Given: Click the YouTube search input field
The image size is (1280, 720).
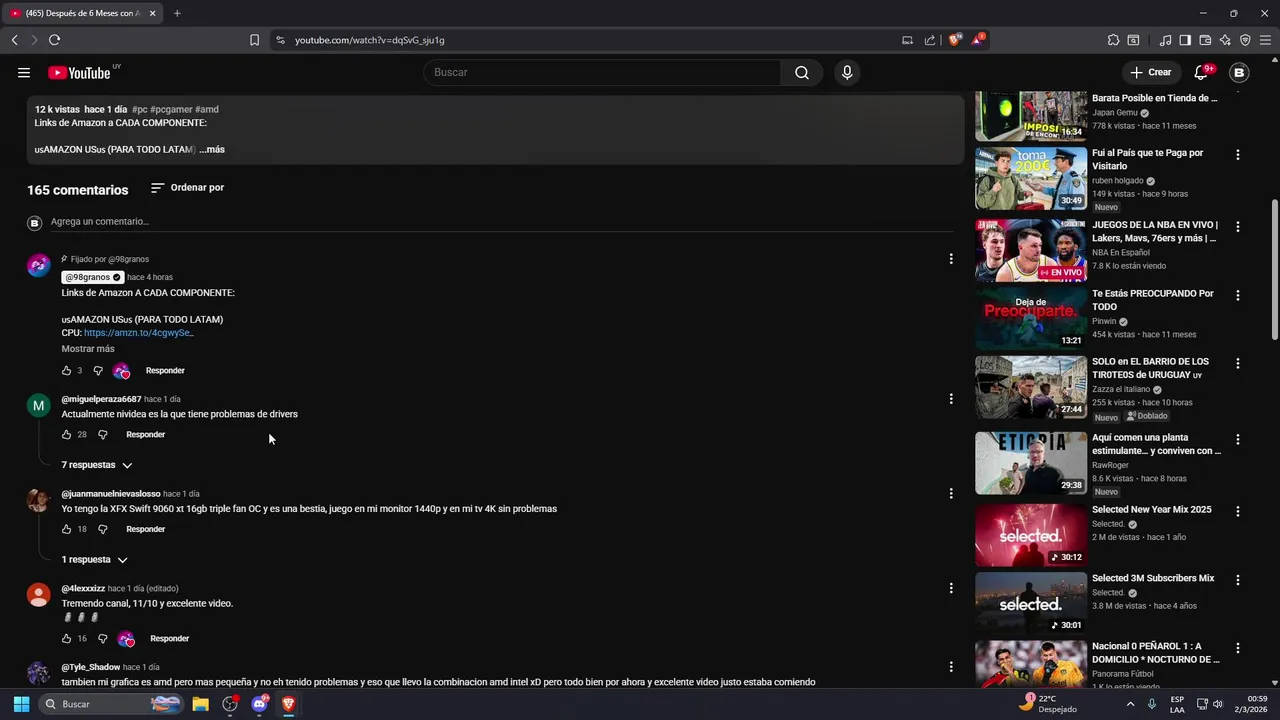Looking at the screenshot, I should click(602, 72).
